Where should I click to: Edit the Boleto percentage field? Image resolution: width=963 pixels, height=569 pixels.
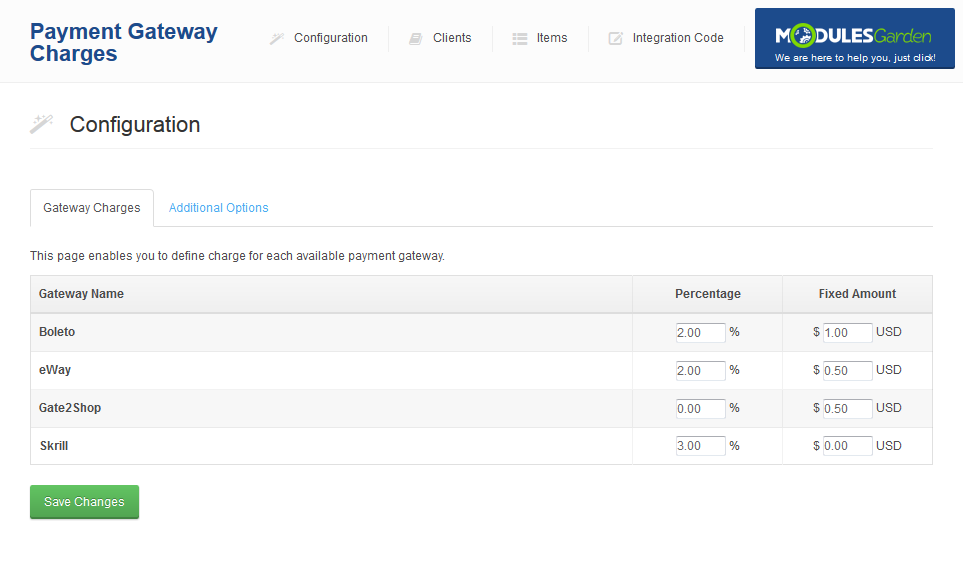click(700, 332)
